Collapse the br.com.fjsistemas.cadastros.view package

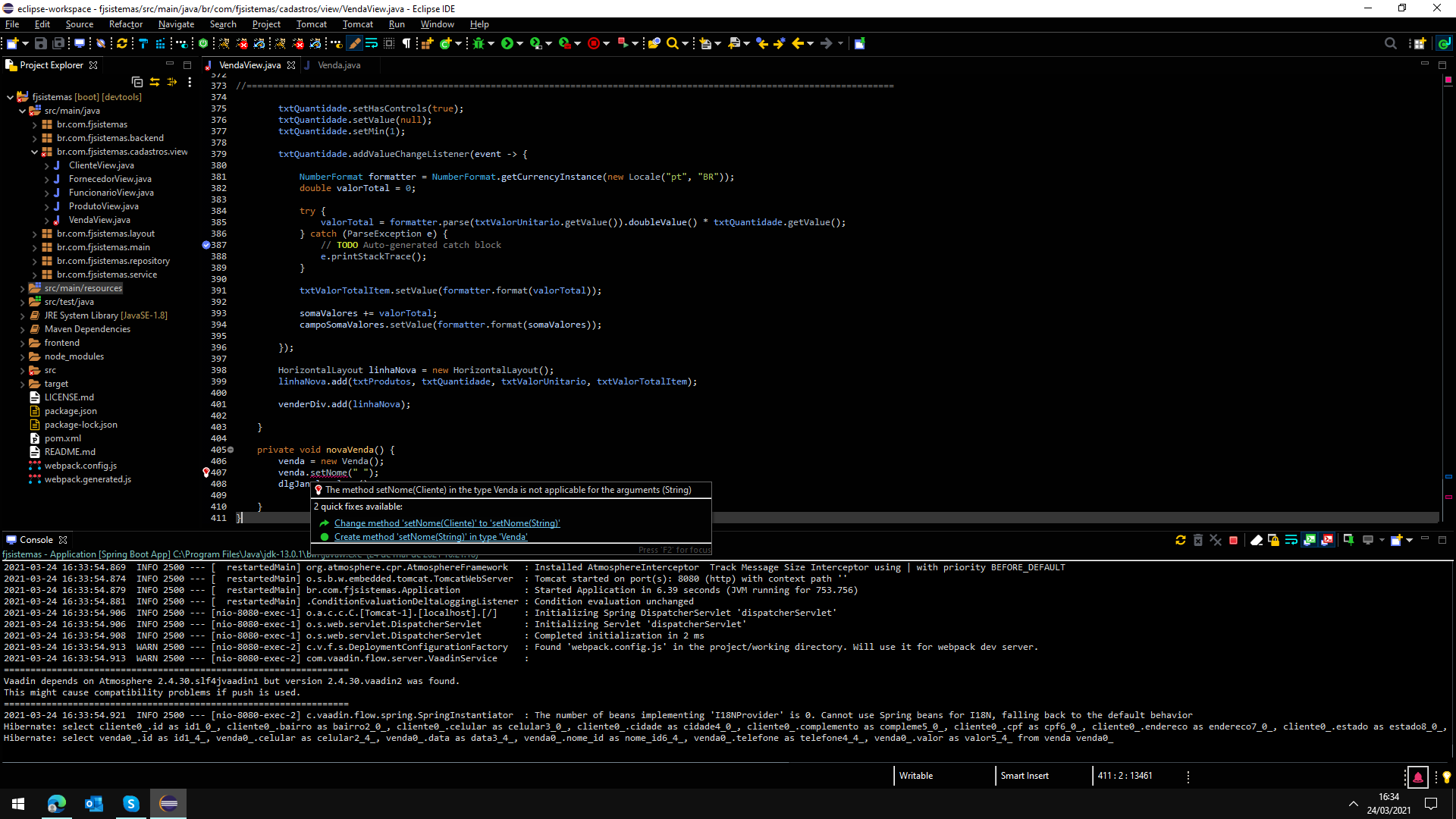click(x=35, y=152)
